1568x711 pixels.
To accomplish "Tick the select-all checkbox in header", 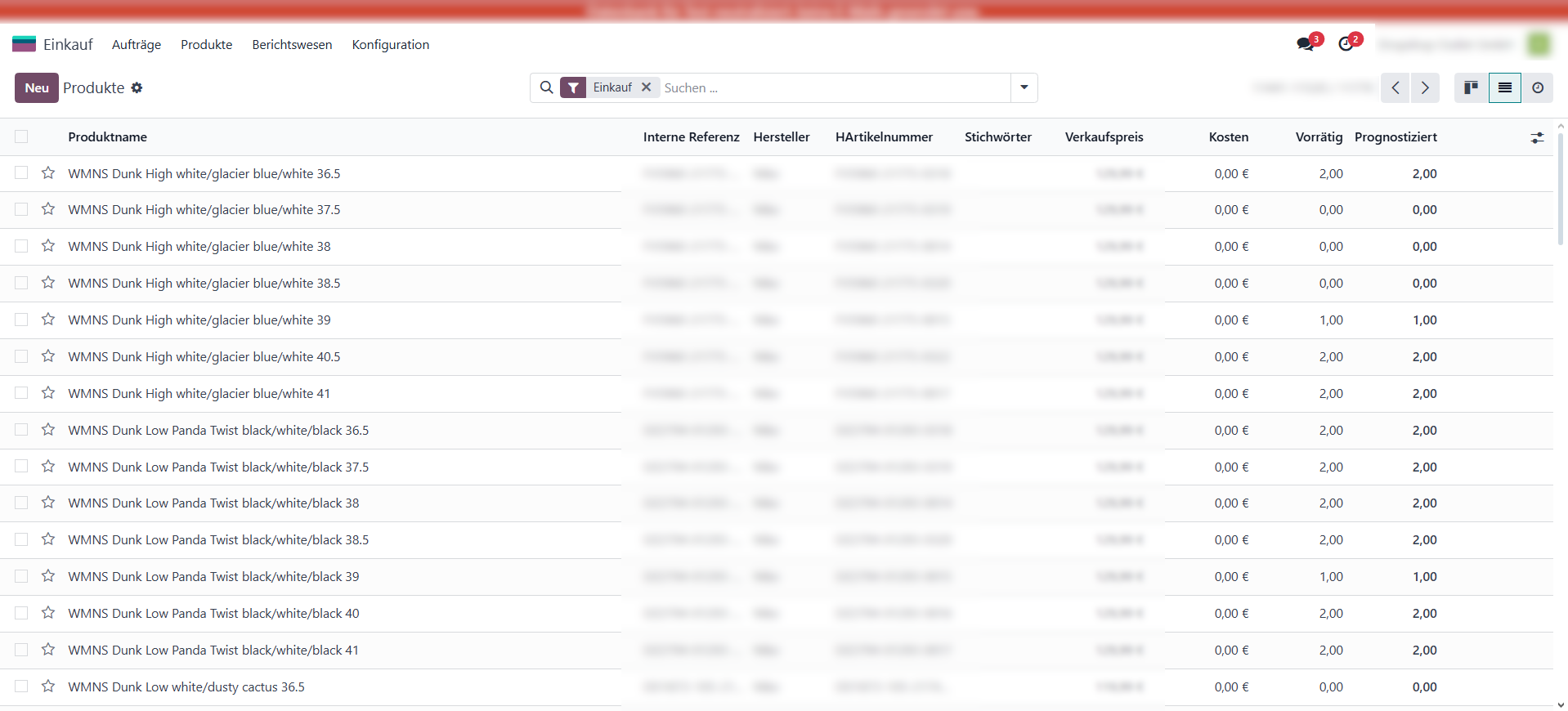I will point(21,136).
